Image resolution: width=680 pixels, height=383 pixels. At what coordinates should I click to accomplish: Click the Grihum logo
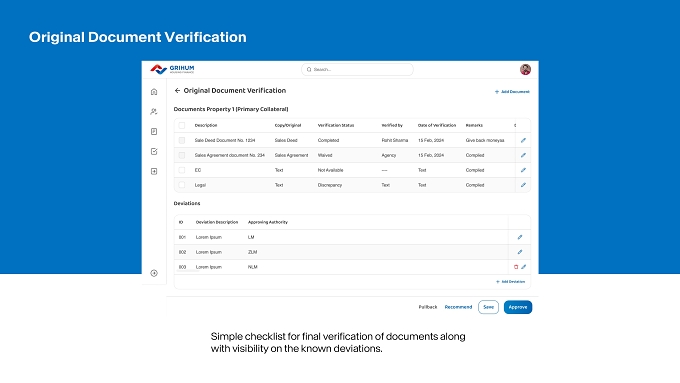(172, 69)
